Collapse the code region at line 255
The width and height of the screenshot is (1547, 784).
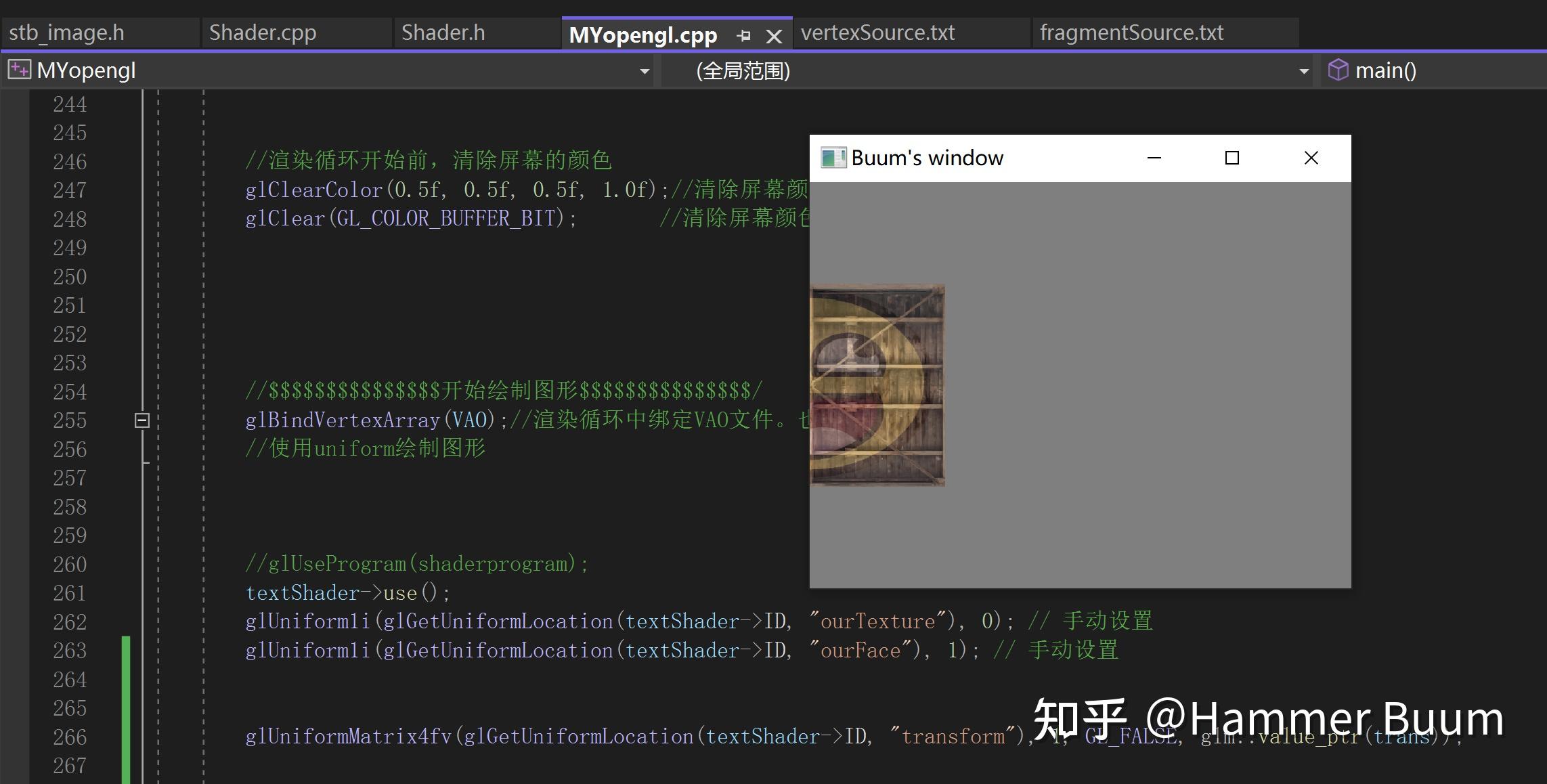click(x=141, y=420)
